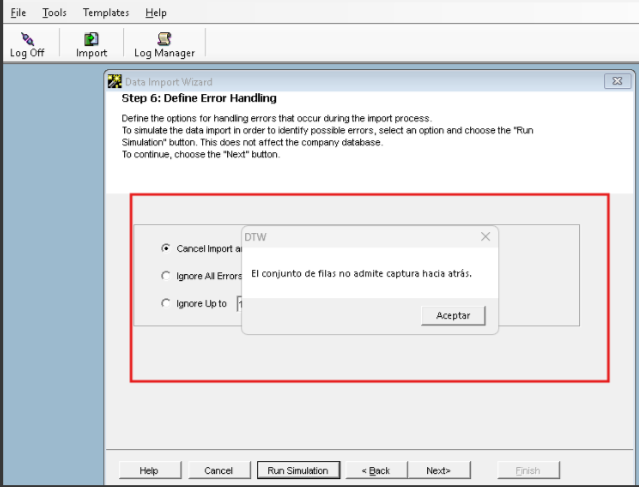Click the Data Import Wizard title icon
The height and width of the screenshot is (487, 639).
click(x=115, y=82)
